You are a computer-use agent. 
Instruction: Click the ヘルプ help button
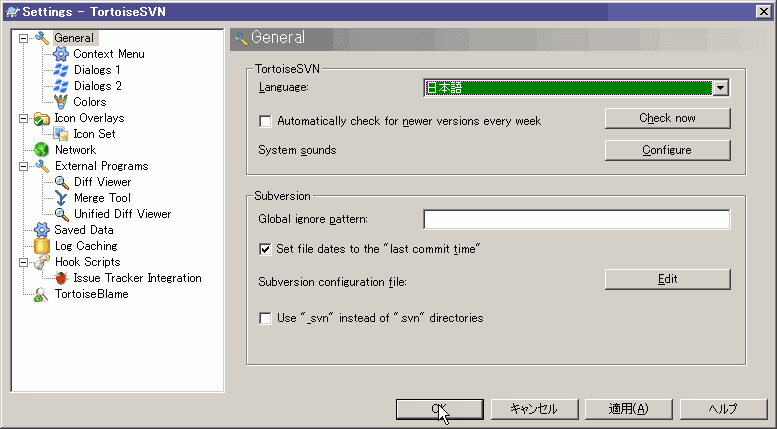(x=723, y=409)
